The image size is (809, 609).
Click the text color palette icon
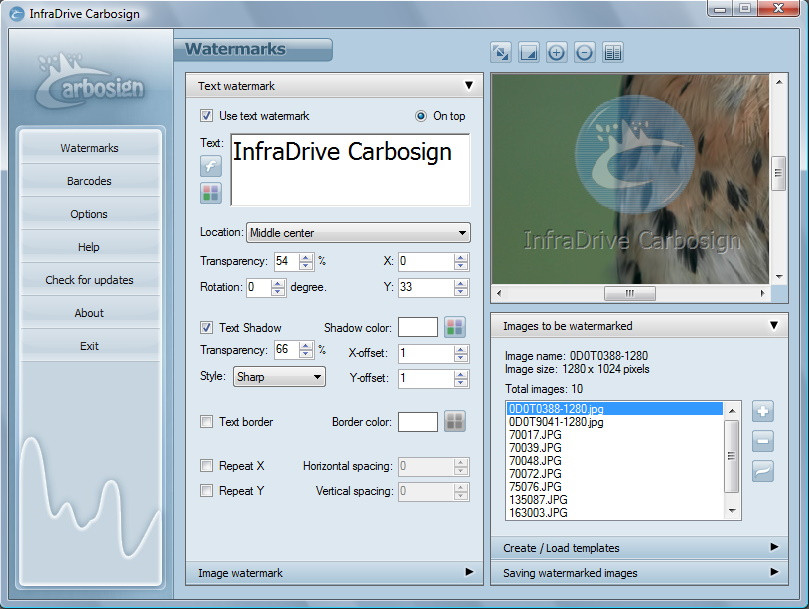click(x=210, y=193)
